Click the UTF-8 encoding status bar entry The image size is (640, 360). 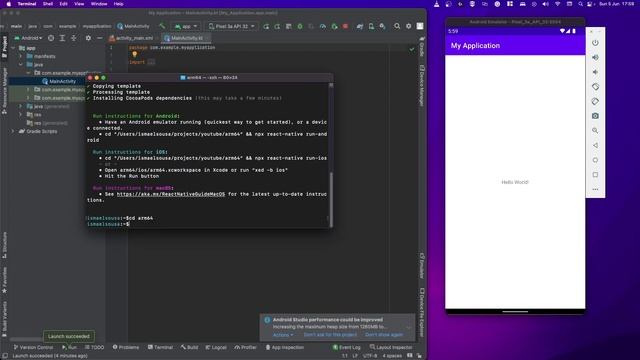(x=370, y=356)
